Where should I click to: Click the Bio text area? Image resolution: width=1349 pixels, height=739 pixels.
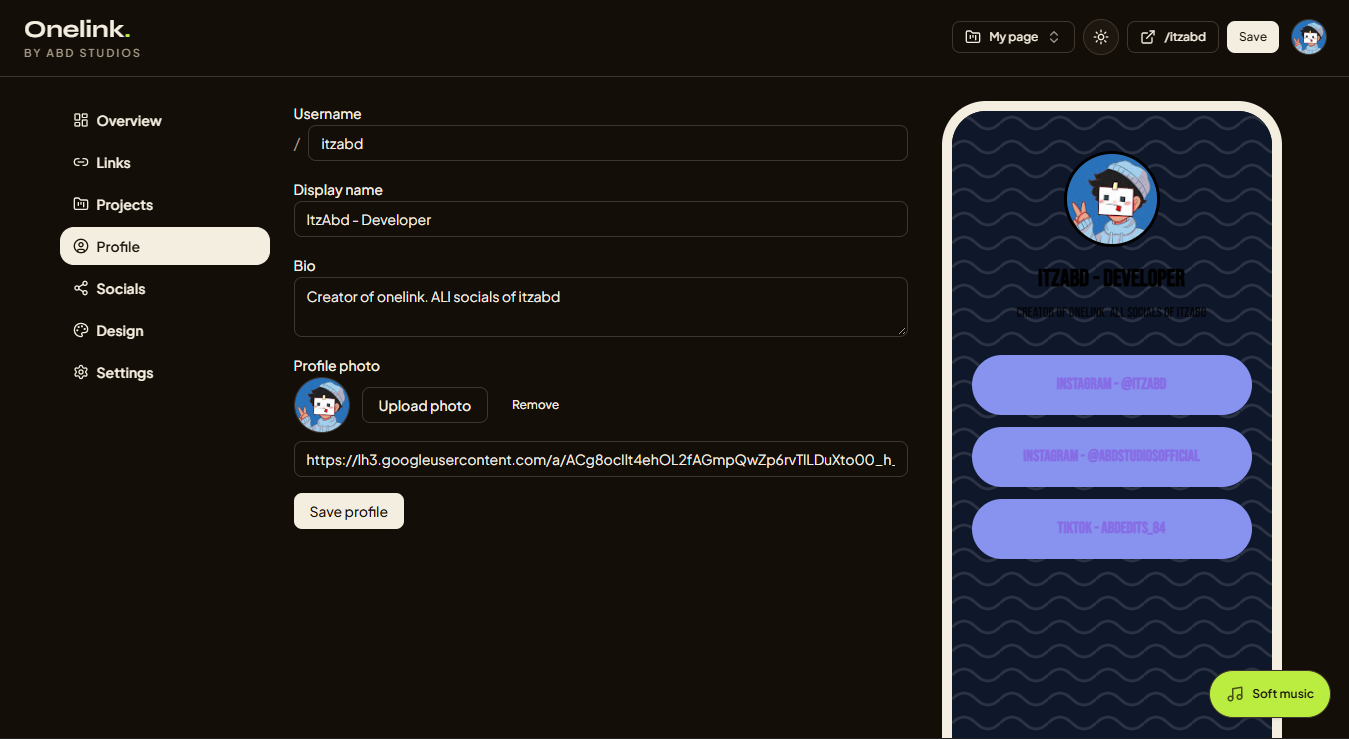601,307
